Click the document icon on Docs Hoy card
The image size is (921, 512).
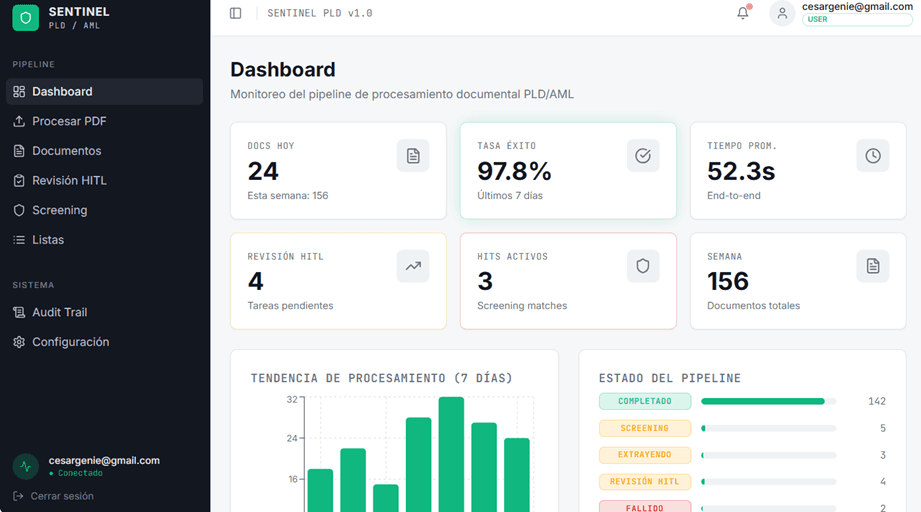pos(413,156)
